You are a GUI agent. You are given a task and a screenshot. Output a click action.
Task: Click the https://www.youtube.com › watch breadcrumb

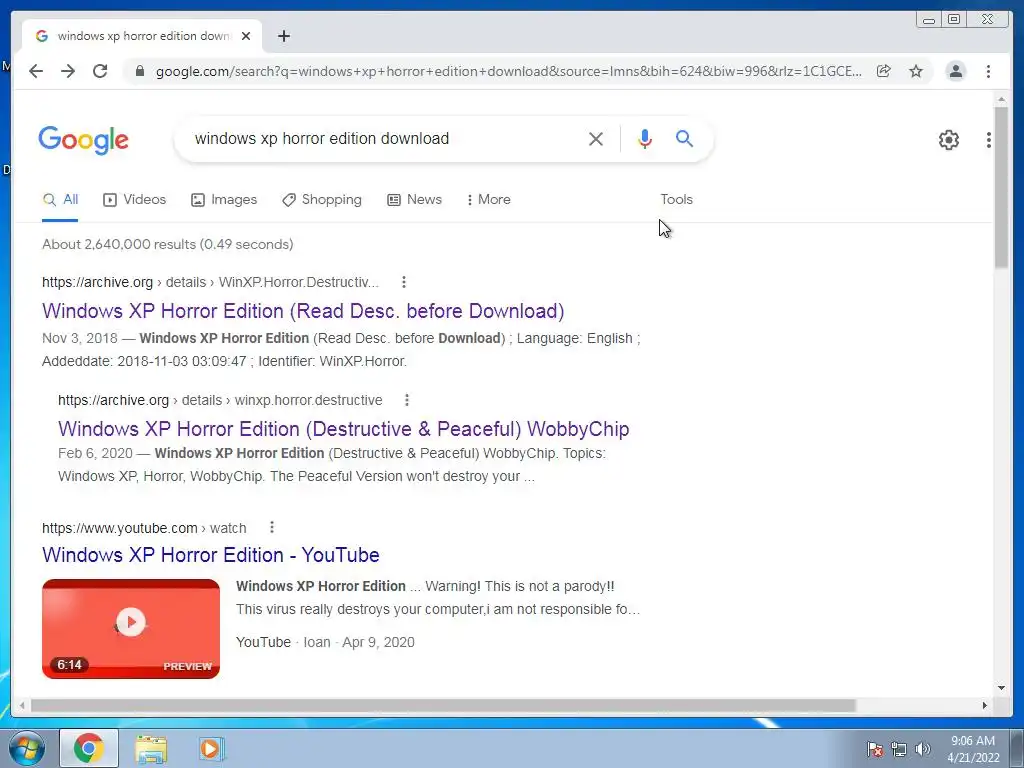[144, 528]
